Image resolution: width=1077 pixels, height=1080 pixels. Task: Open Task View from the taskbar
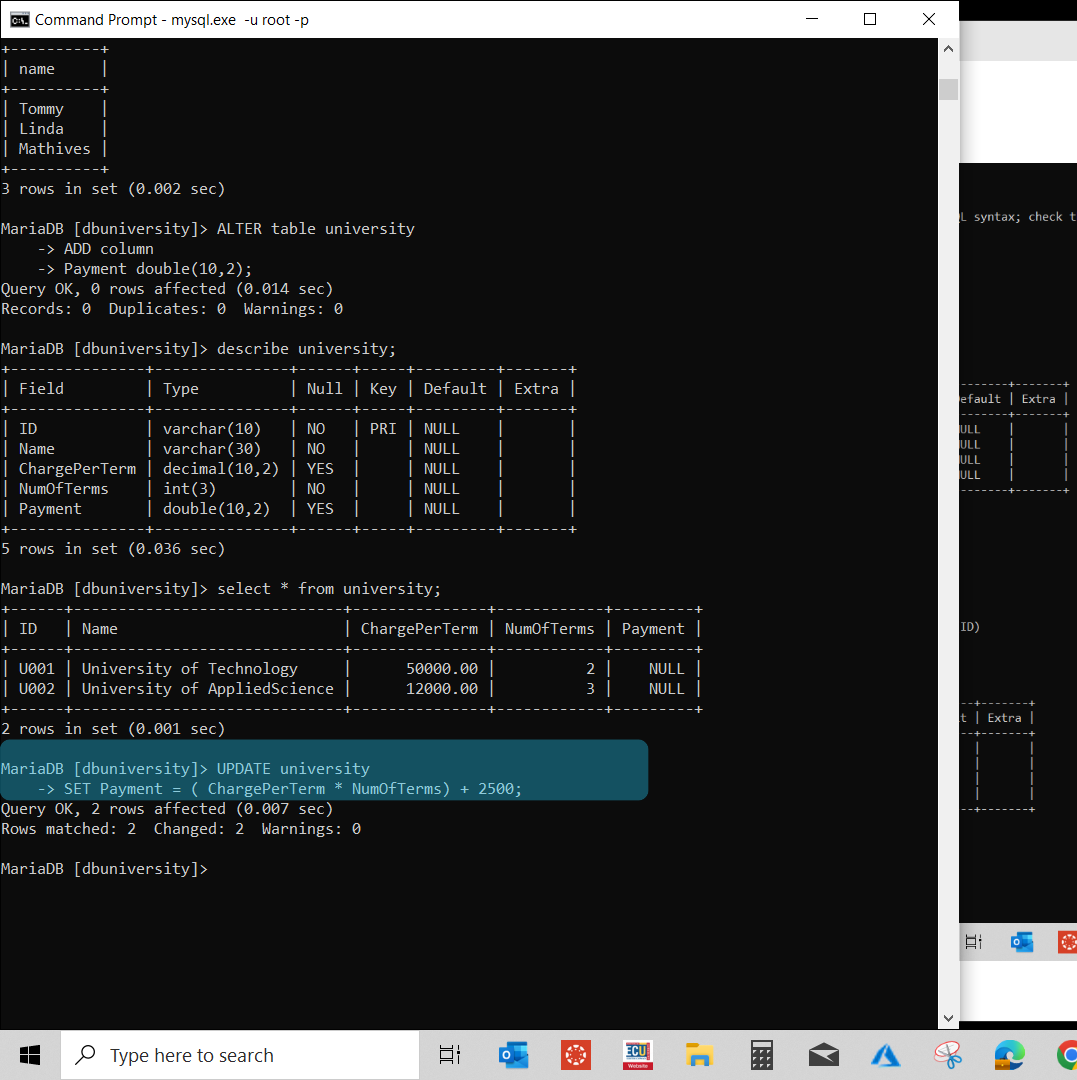tap(449, 1054)
